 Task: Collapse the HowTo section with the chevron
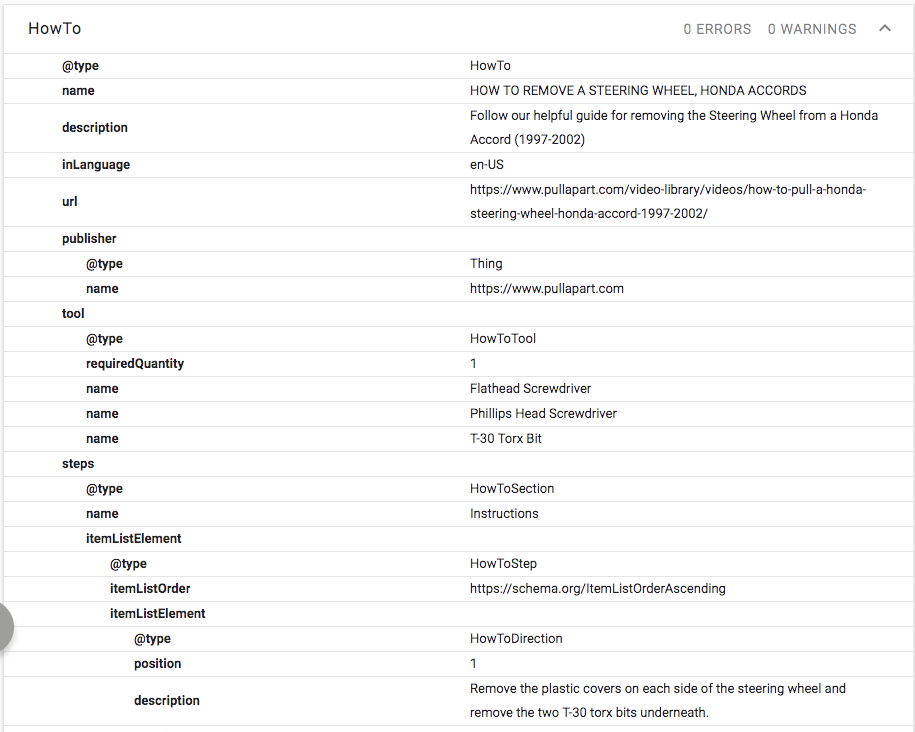[884, 29]
